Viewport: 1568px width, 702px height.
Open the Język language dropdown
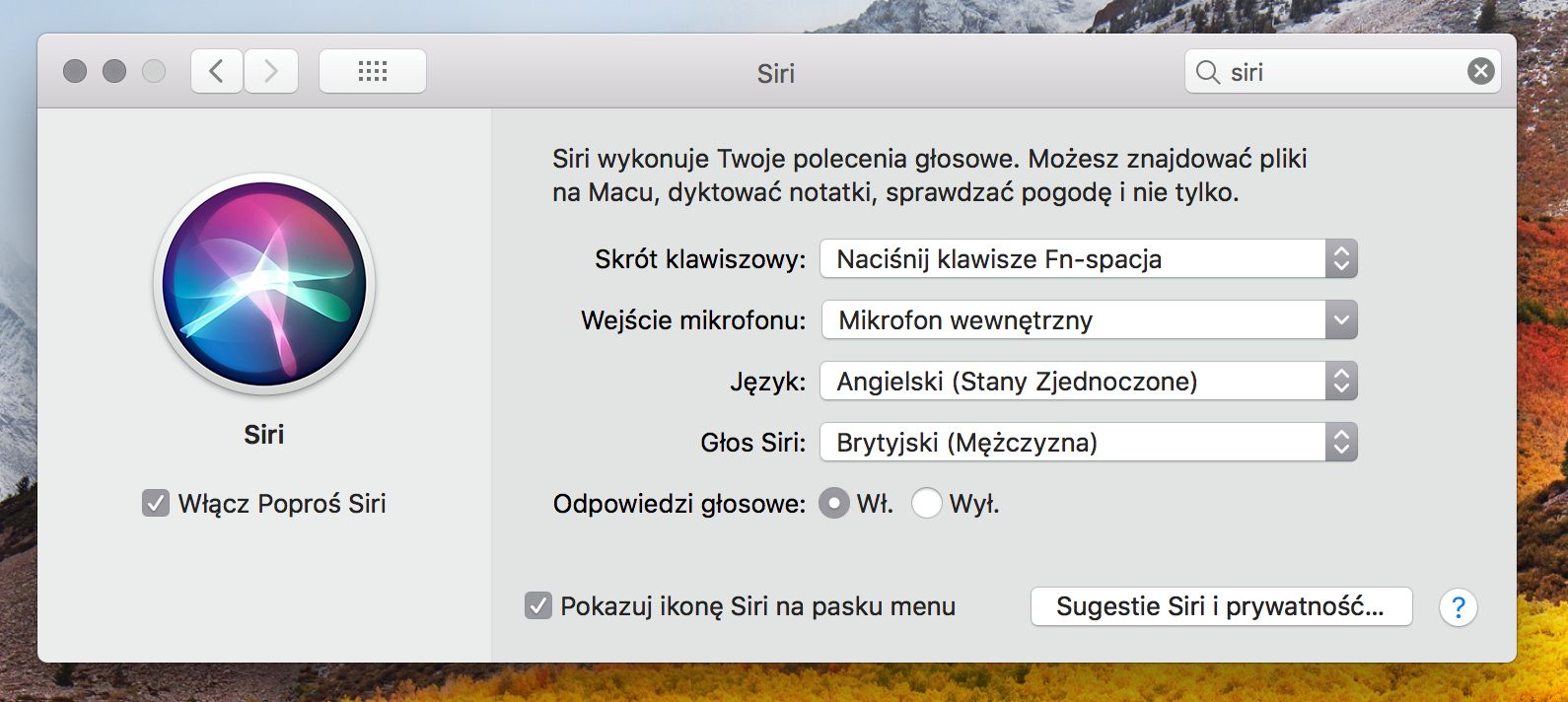1089,382
